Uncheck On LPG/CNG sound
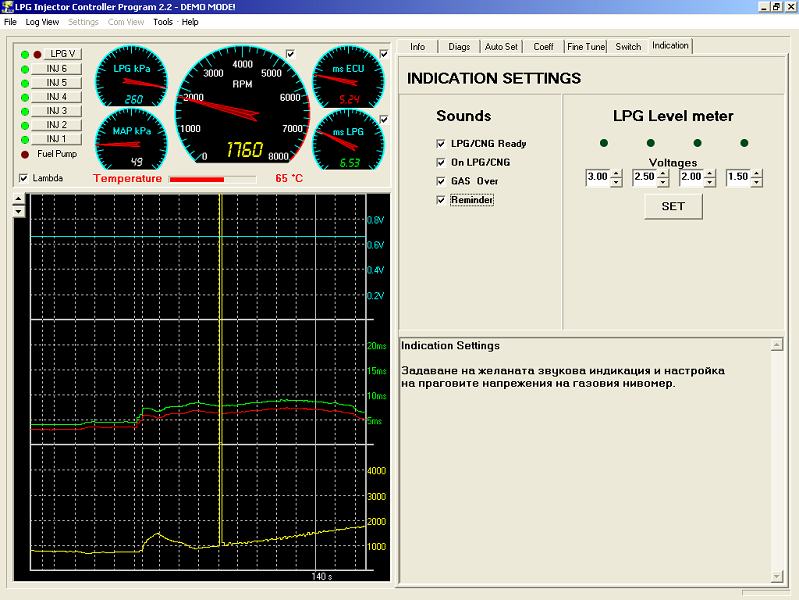Image resolution: width=799 pixels, height=600 pixels. coord(441,163)
